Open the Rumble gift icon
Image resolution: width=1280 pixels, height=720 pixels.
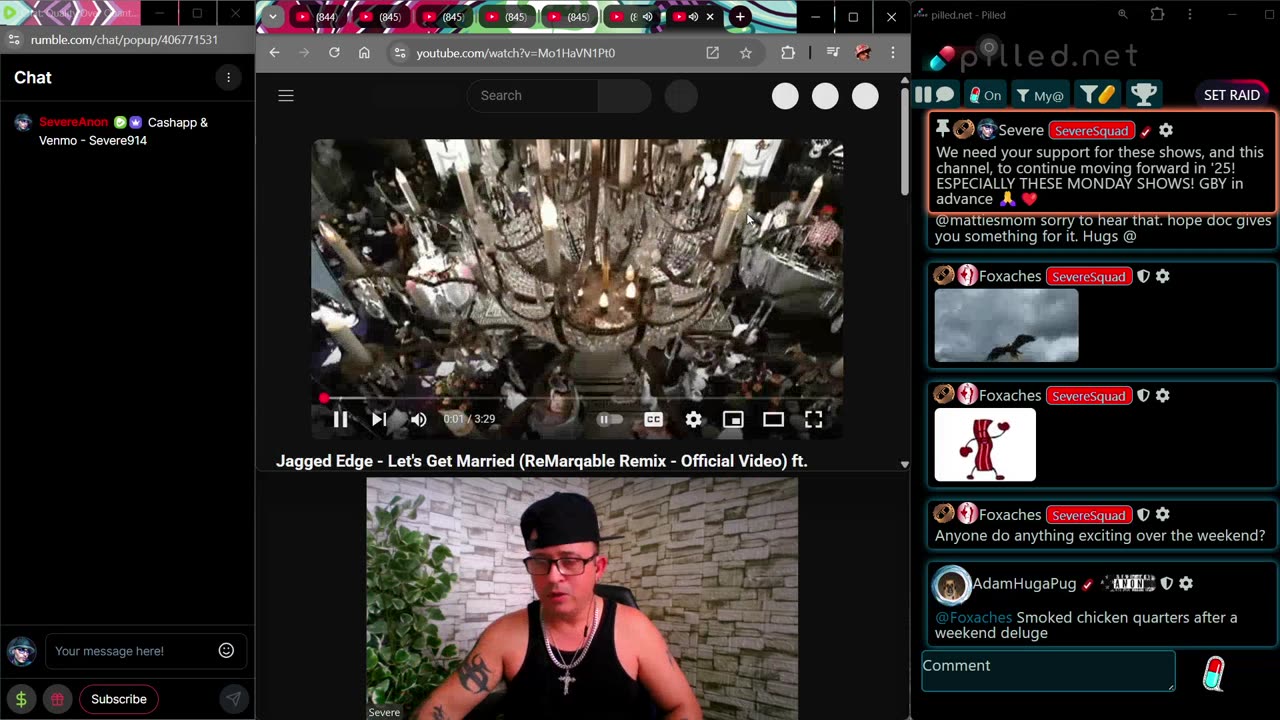[x=58, y=699]
